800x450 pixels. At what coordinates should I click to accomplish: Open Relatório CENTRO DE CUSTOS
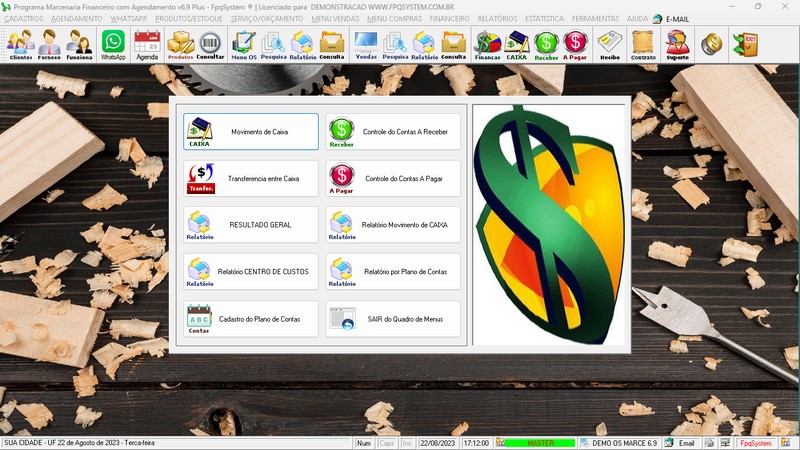[x=251, y=272]
